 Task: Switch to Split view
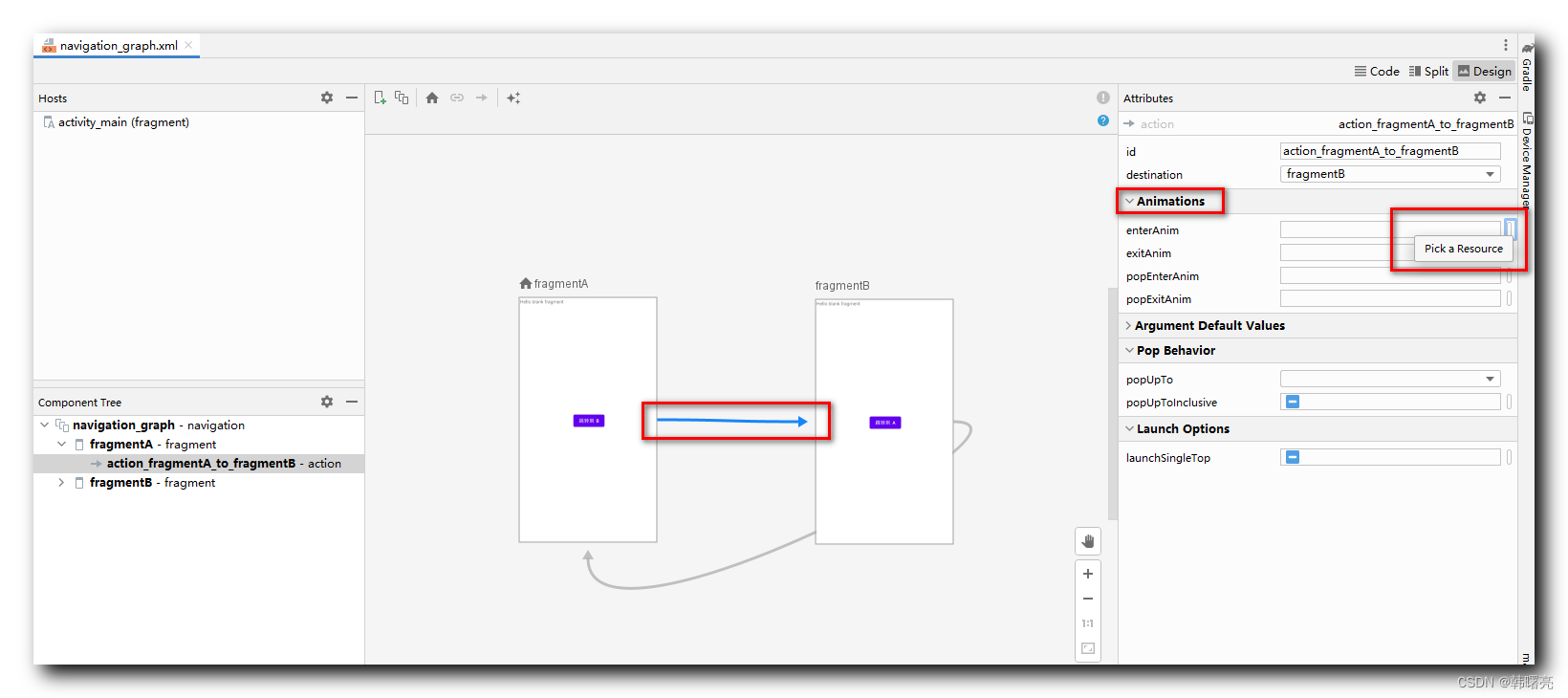1428,71
